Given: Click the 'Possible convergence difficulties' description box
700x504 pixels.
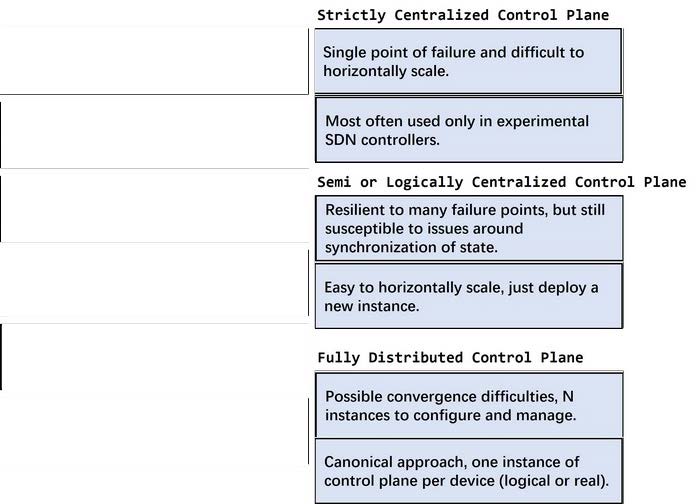Looking at the screenshot, I should point(468,405).
